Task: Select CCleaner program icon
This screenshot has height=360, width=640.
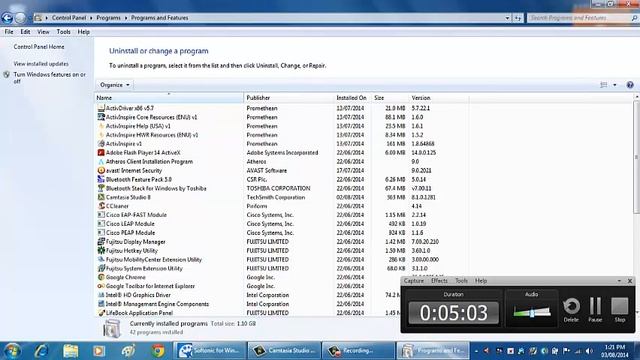Action: [x=101, y=206]
